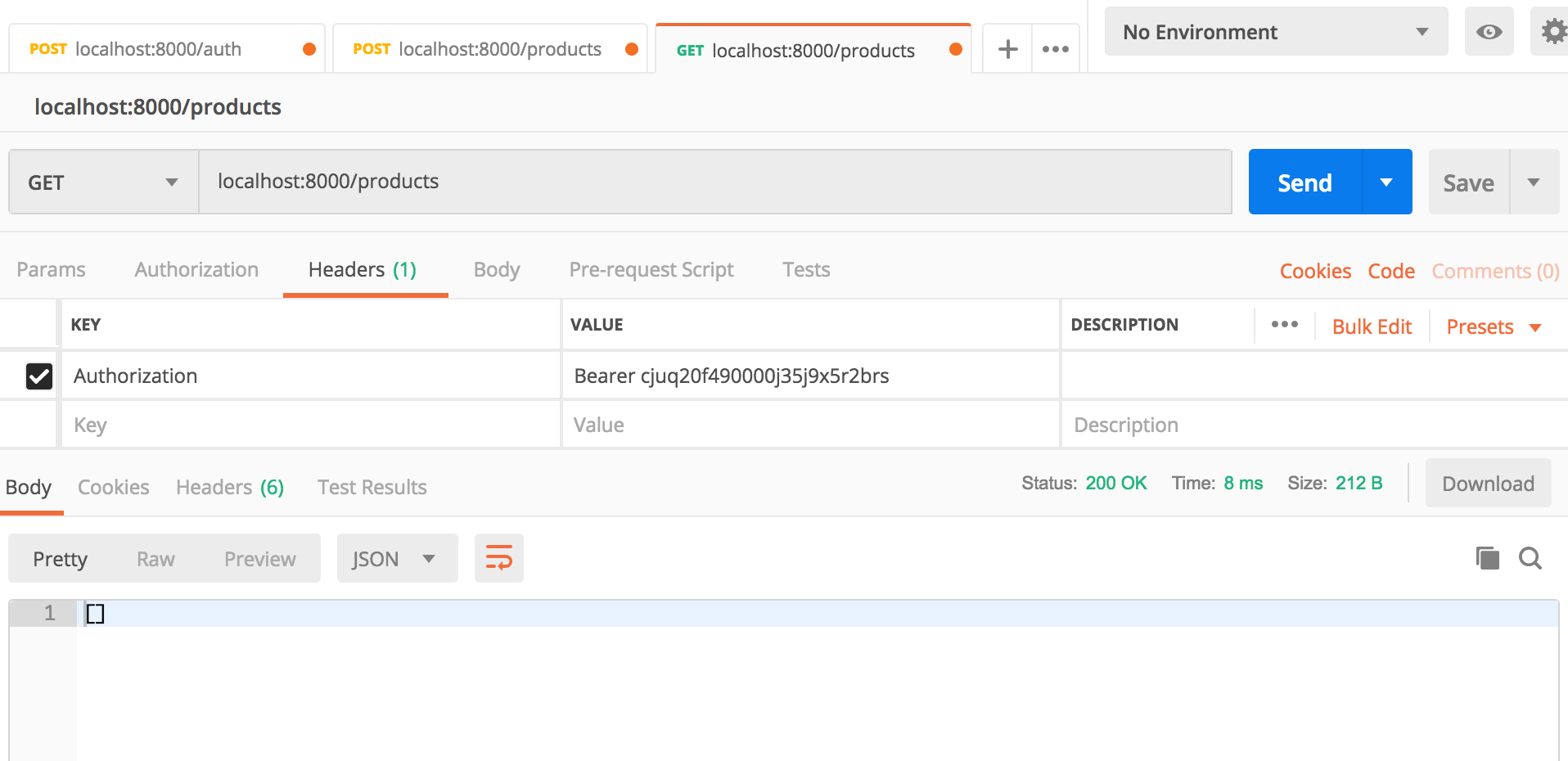This screenshot has height=761, width=1568.
Task: Open the GET method dropdown
Action: (x=102, y=181)
